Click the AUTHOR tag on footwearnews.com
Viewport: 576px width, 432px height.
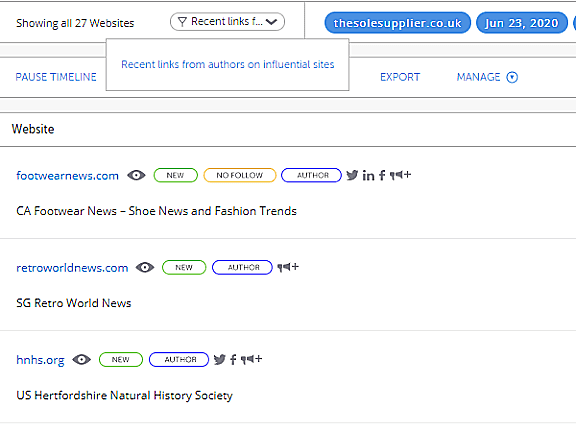pyautogui.click(x=312, y=175)
